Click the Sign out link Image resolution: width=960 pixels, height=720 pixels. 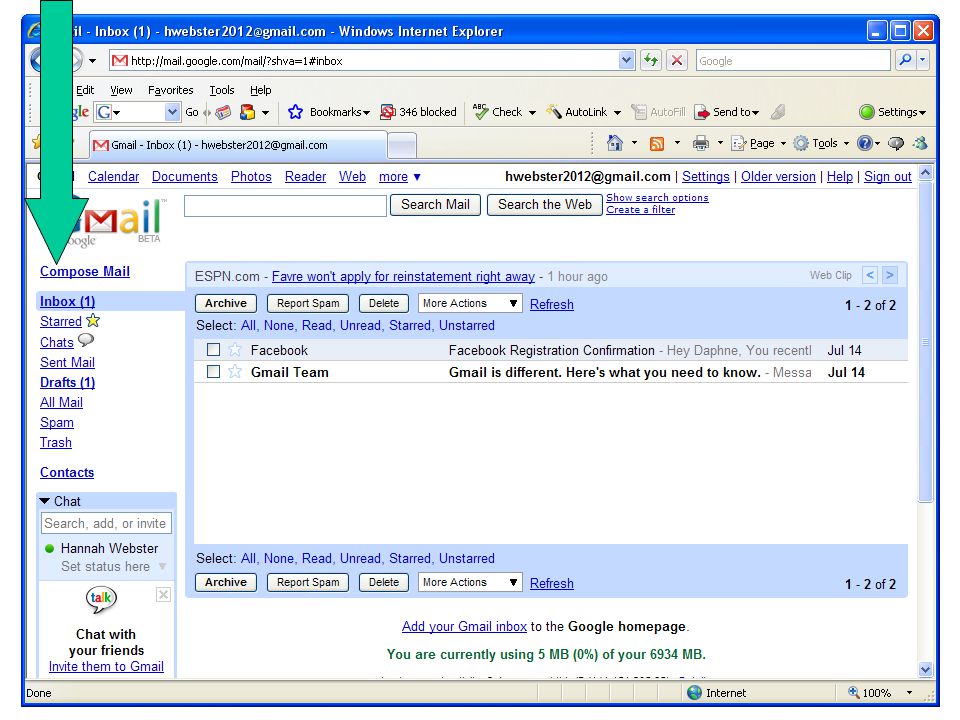pos(887,176)
